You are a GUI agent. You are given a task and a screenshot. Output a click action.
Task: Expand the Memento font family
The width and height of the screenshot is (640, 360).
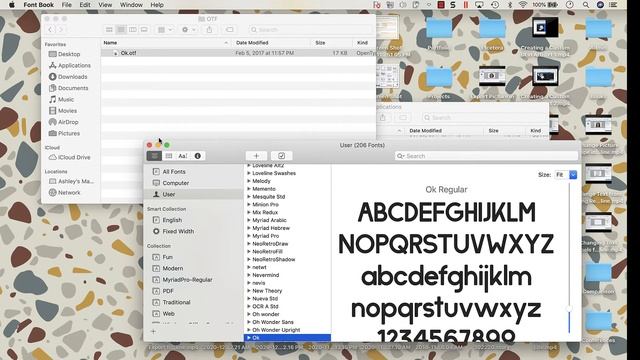point(249,189)
